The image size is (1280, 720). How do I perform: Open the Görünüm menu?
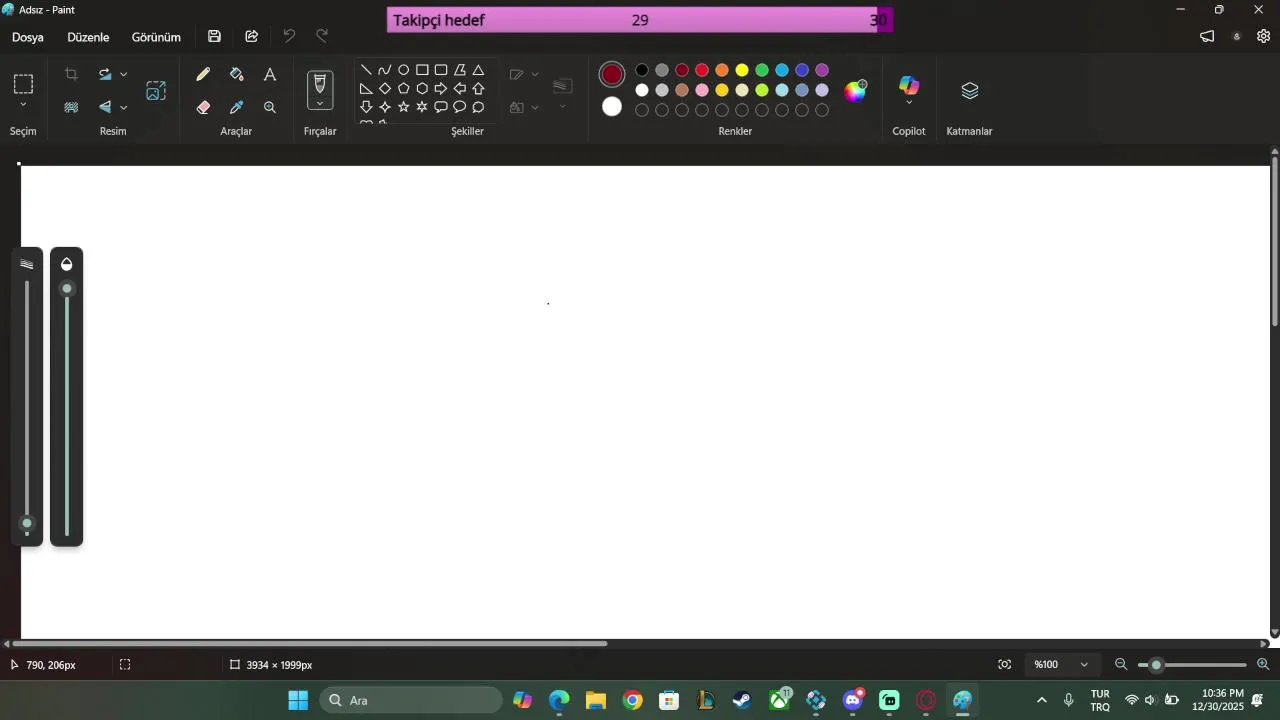point(156,37)
